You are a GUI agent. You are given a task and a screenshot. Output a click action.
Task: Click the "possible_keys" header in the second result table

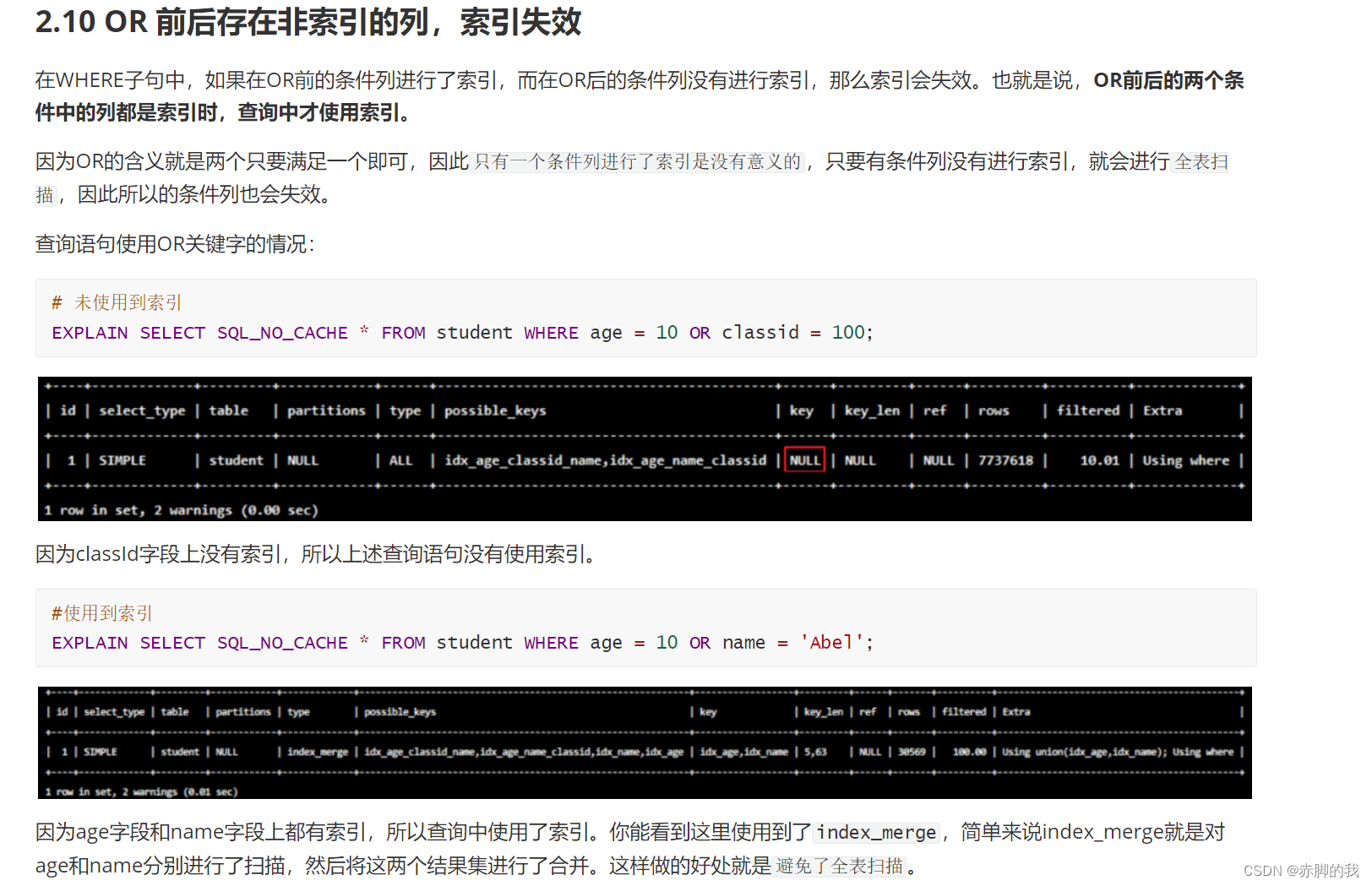(x=400, y=712)
